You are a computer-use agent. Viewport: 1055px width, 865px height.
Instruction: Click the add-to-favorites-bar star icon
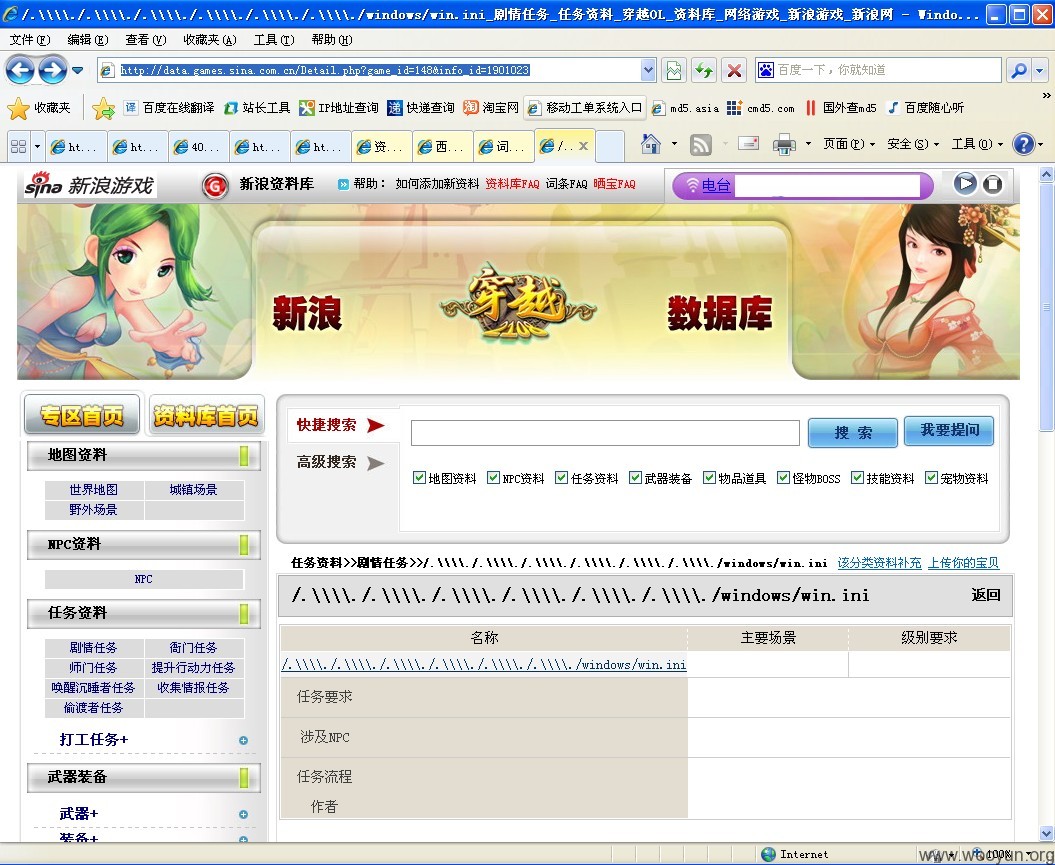click(x=103, y=108)
